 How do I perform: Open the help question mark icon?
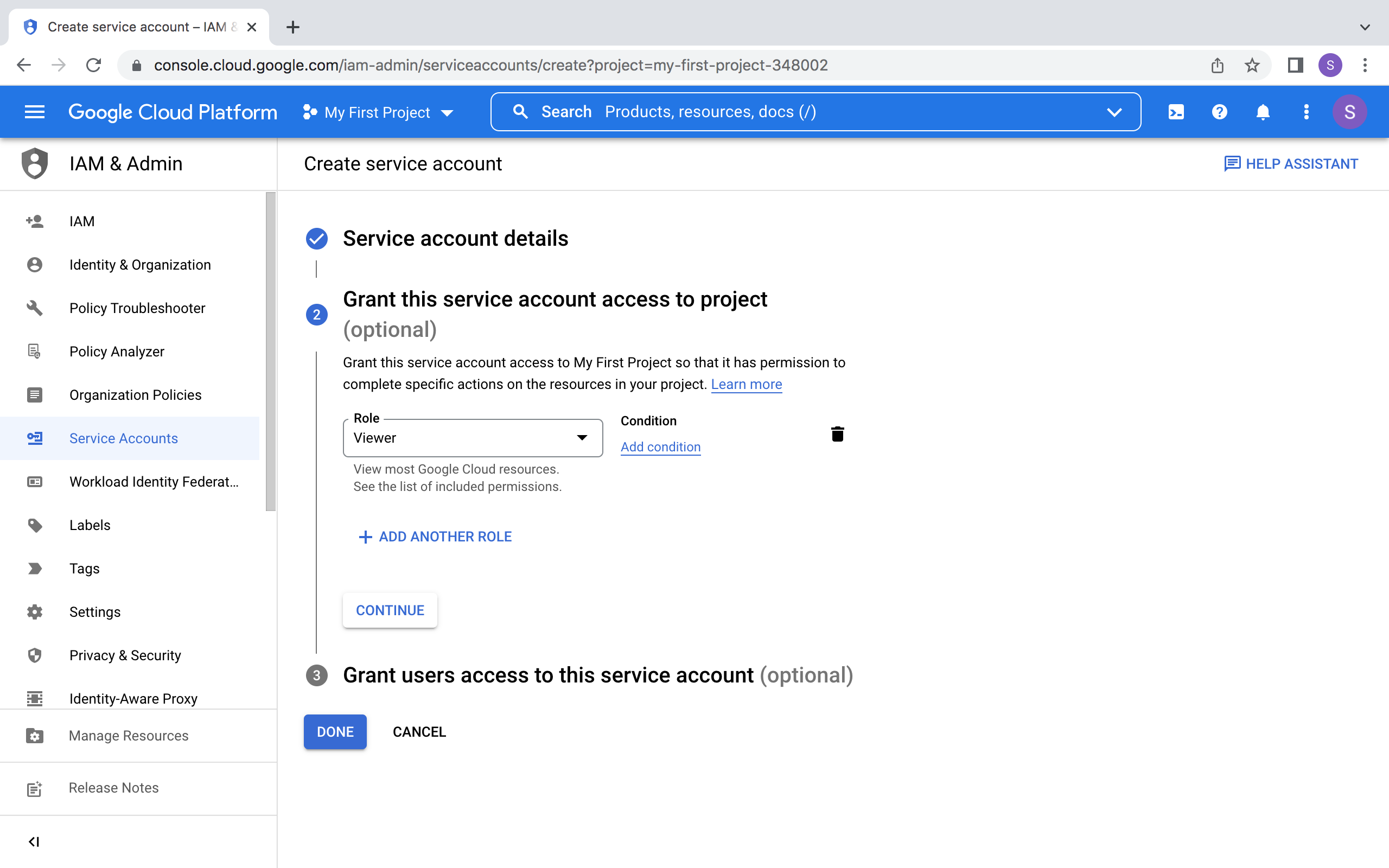(1219, 112)
